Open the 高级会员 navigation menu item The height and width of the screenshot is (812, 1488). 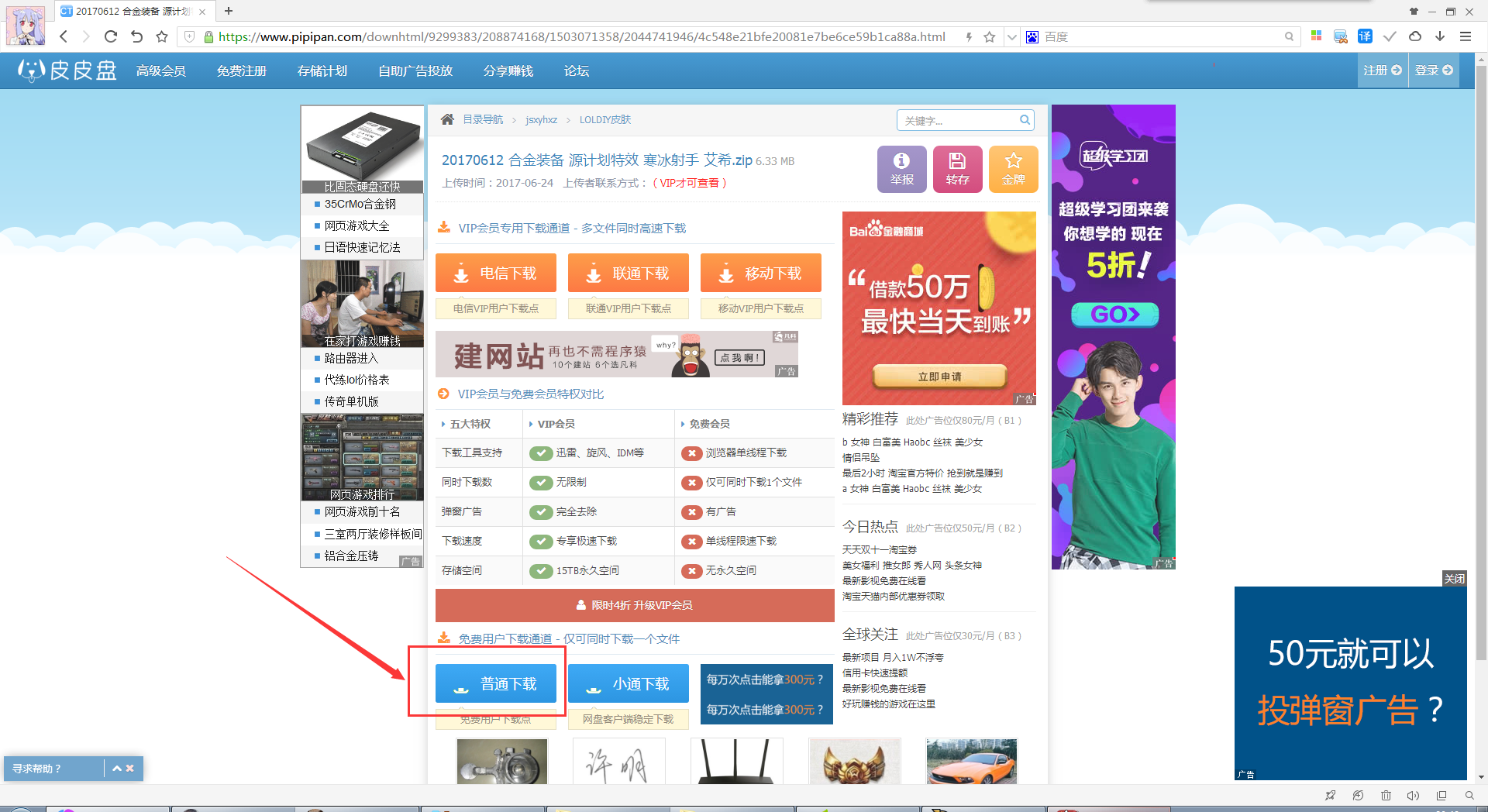161,71
